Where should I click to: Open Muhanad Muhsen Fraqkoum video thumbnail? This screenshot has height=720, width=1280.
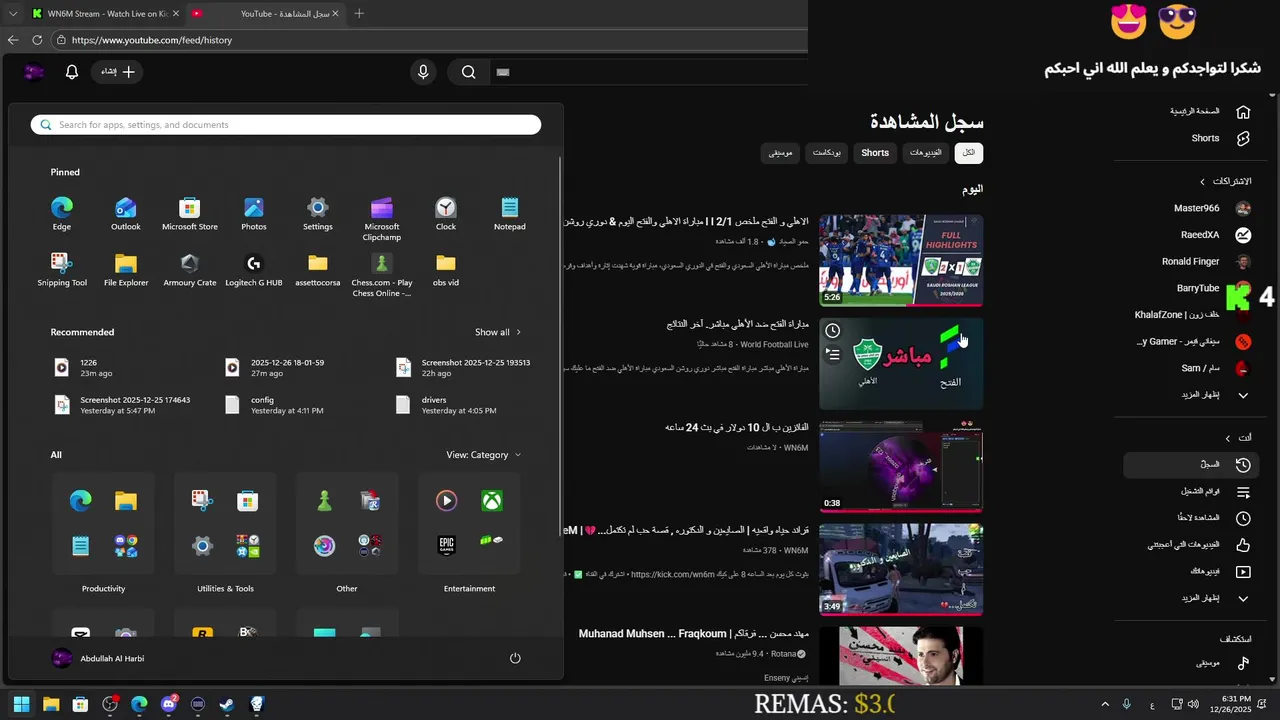tap(901, 656)
